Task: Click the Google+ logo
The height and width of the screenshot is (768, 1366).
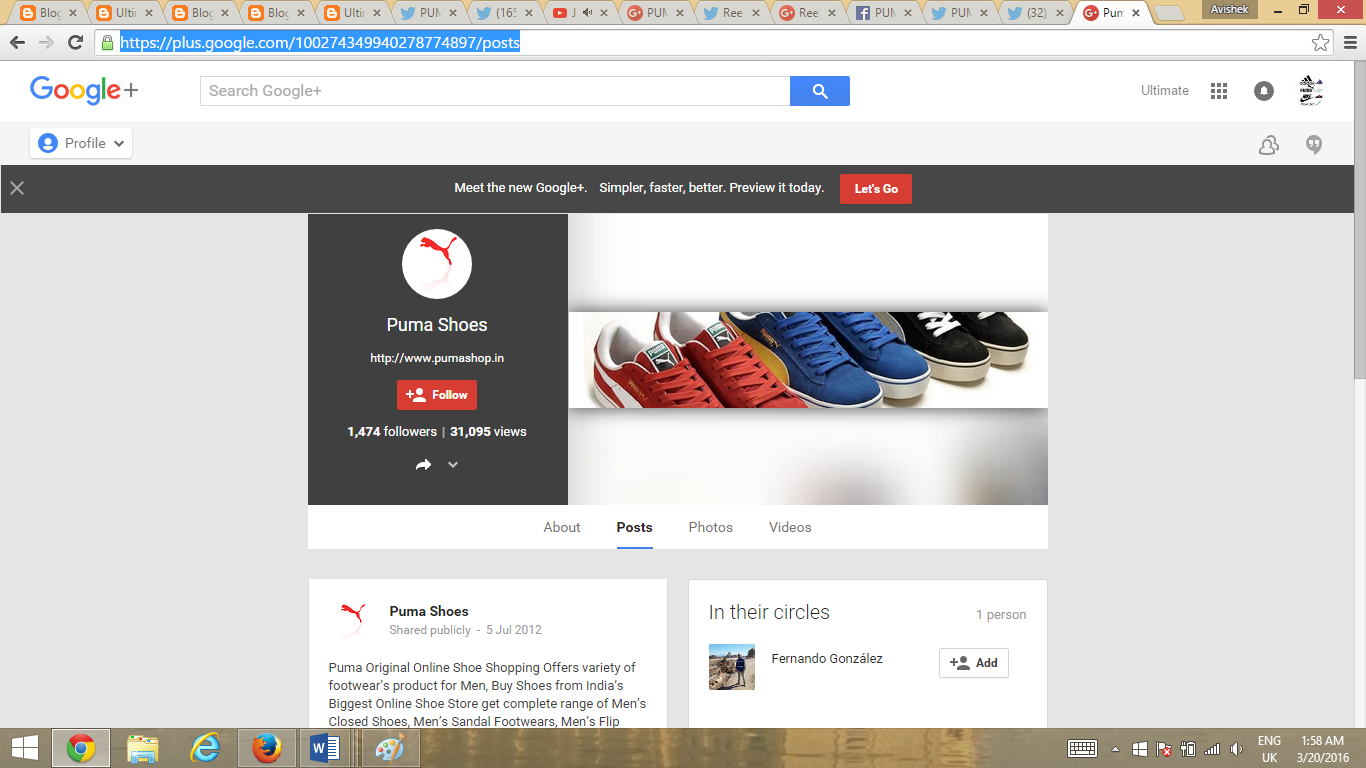Action: [82, 90]
